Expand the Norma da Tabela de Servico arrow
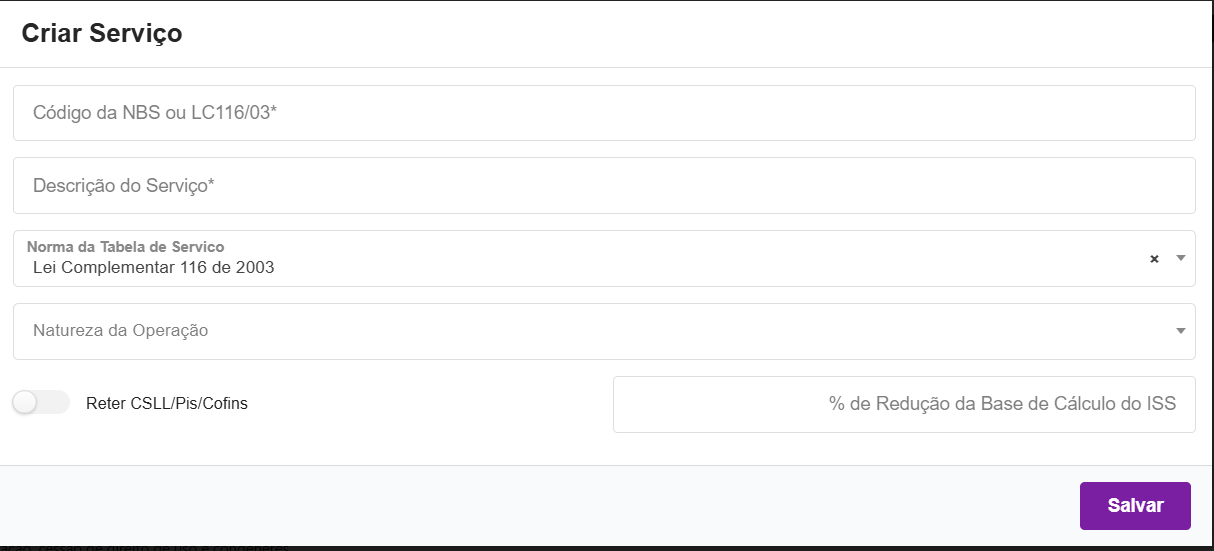Viewport: 1214px width, 551px height. [1180, 258]
